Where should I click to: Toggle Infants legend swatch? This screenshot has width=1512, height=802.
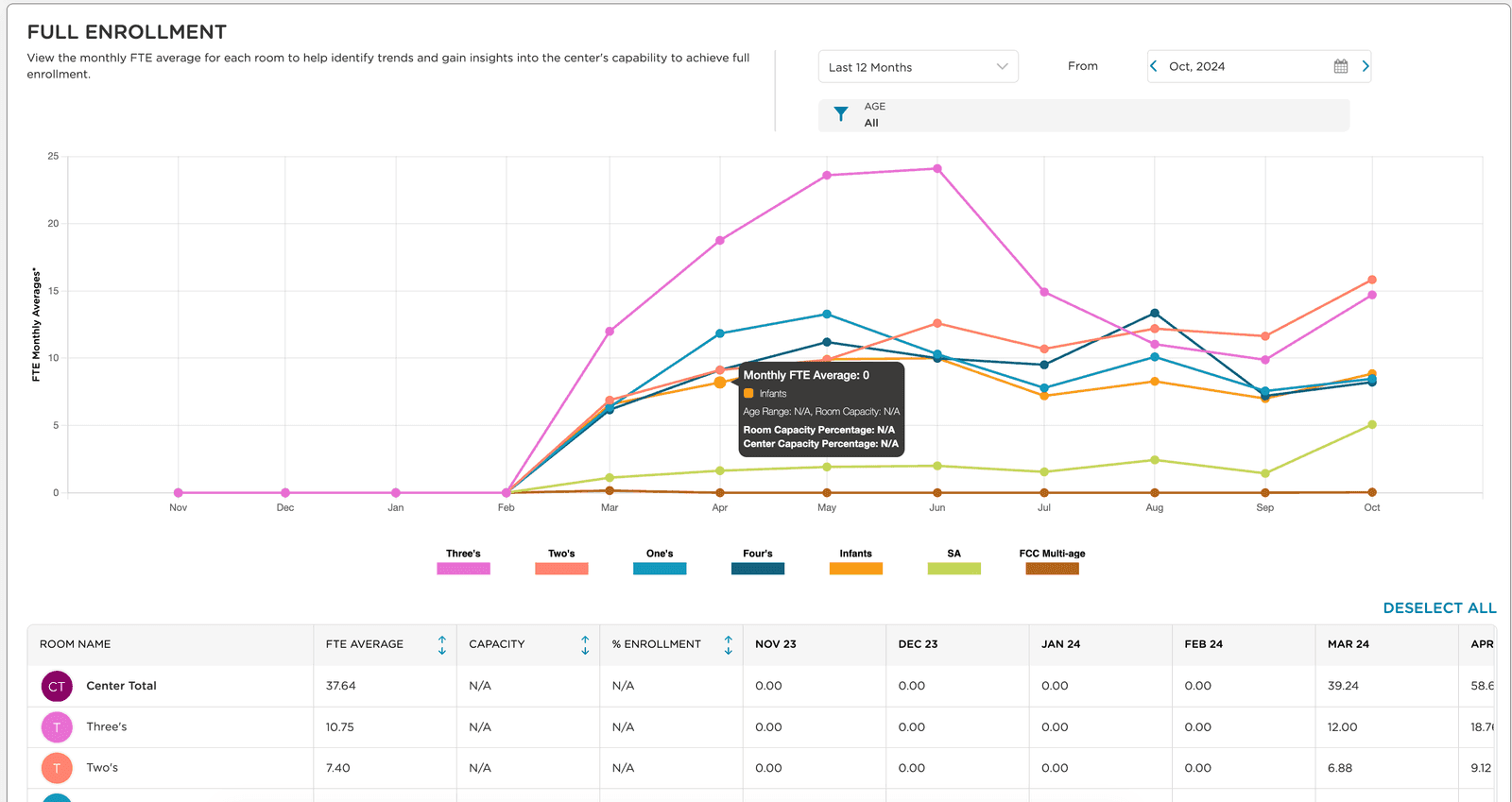click(856, 569)
